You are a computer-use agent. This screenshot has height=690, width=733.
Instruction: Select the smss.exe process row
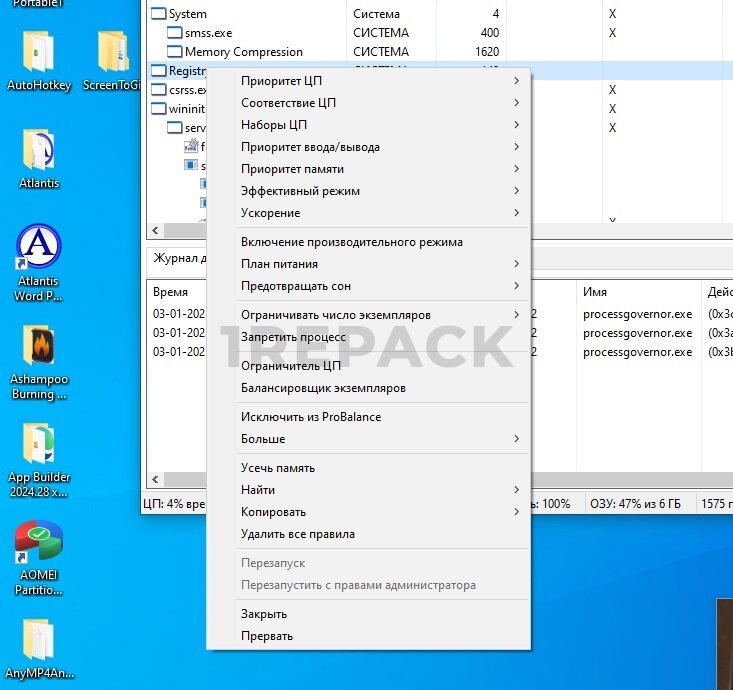pyautogui.click(x=207, y=33)
